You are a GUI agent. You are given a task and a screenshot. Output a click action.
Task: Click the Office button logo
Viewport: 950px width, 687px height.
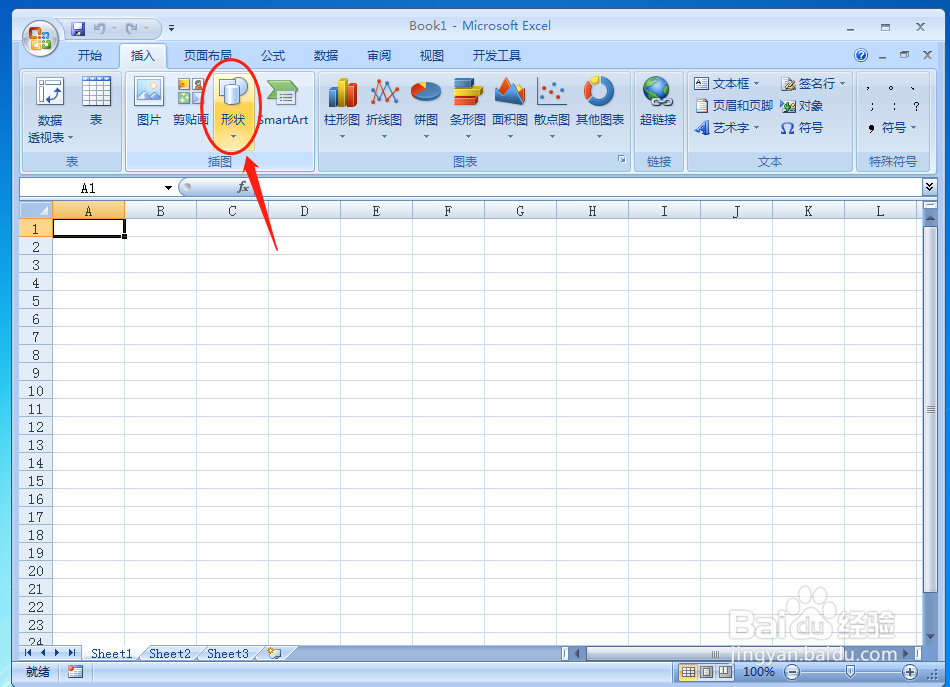pyautogui.click(x=41, y=38)
